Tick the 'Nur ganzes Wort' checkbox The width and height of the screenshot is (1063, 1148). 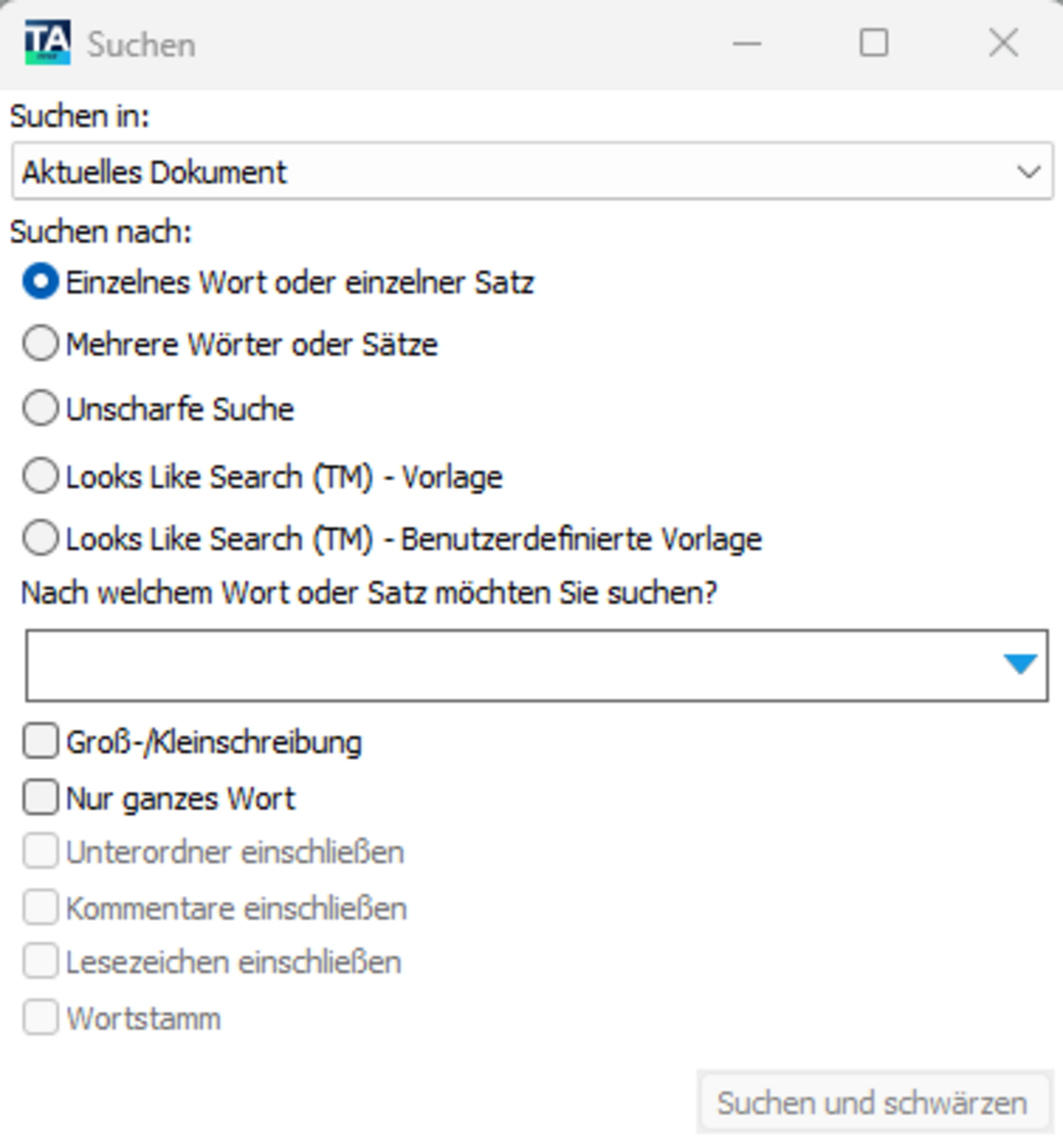(40, 797)
